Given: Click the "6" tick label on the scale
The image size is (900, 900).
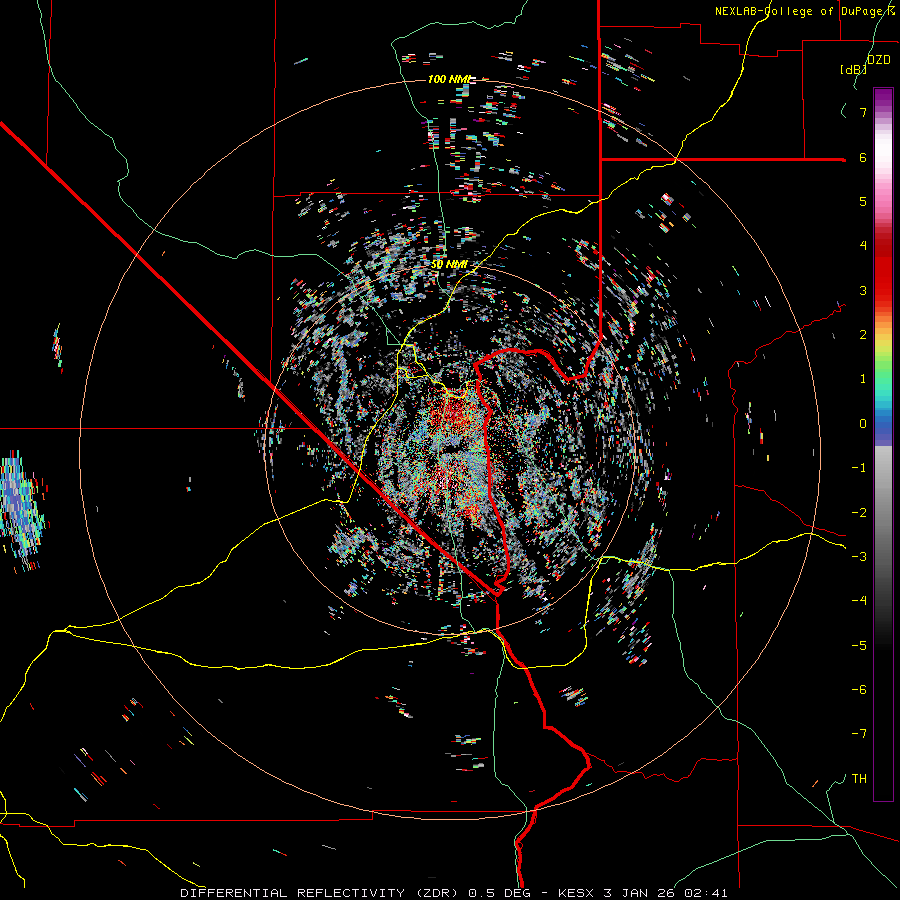Looking at the screenshot, I should click(x=863, y=157).
